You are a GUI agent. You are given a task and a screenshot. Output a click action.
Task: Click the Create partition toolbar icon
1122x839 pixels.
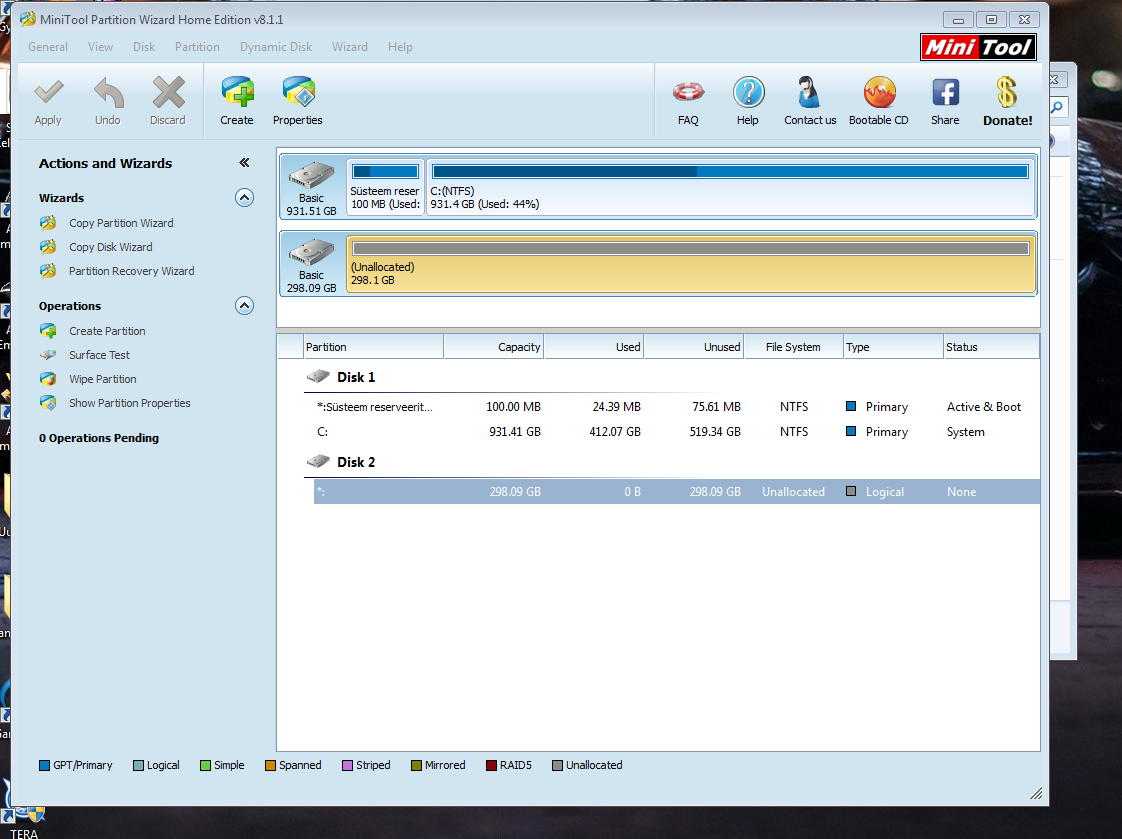tap(237, 92)
